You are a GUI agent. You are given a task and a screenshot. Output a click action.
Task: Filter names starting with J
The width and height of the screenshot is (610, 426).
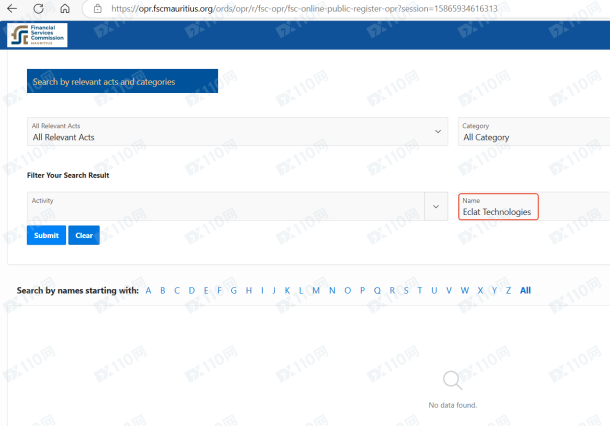pos(274,291)
